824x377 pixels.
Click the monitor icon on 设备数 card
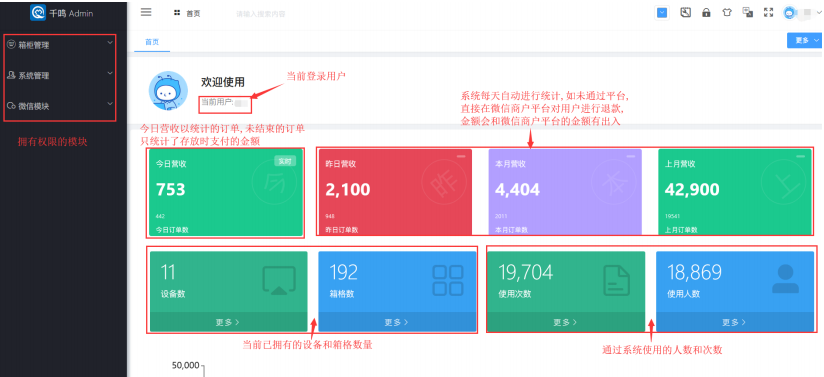point(279,280)
